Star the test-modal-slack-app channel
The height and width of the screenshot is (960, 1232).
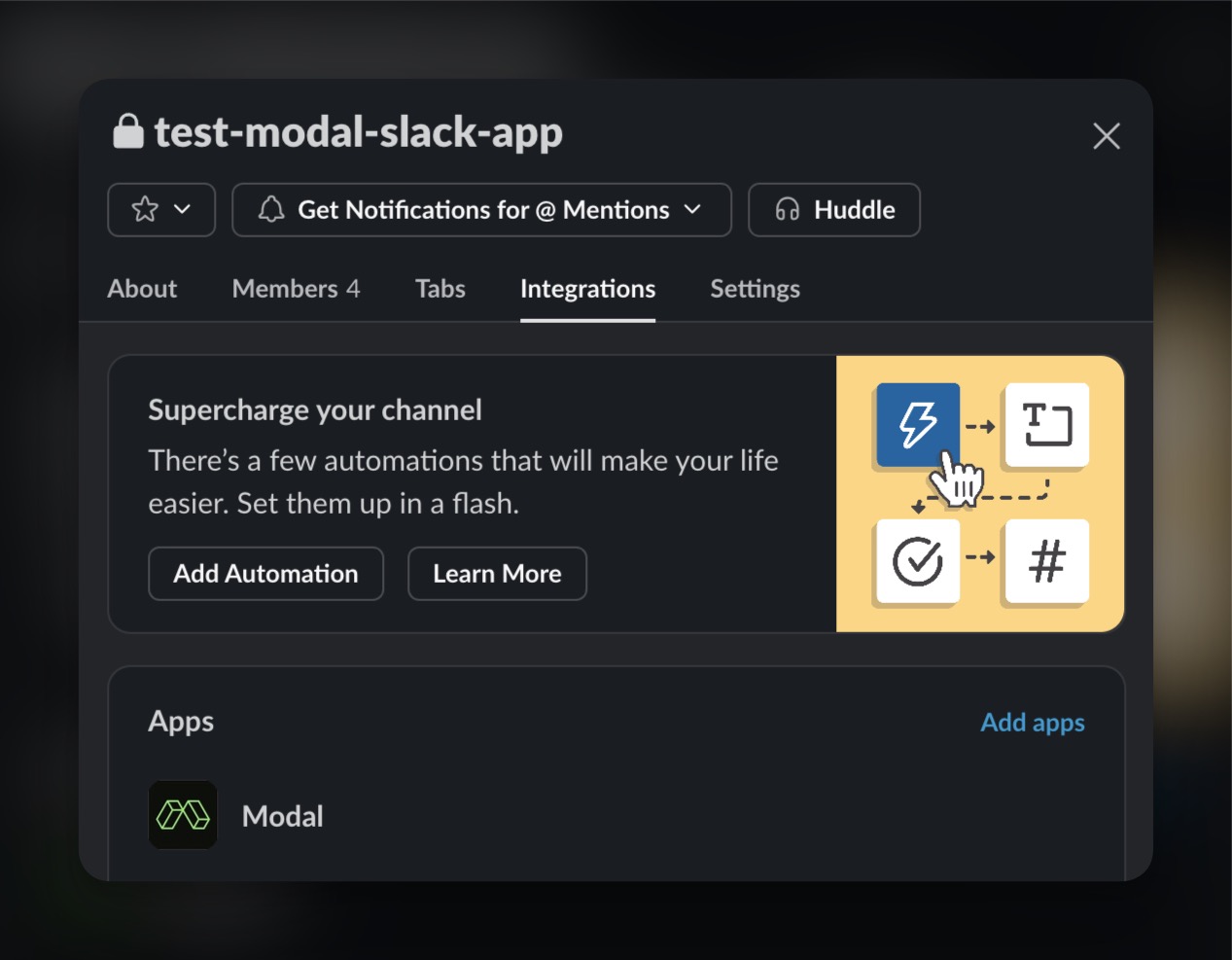click(x=145, y=209)
